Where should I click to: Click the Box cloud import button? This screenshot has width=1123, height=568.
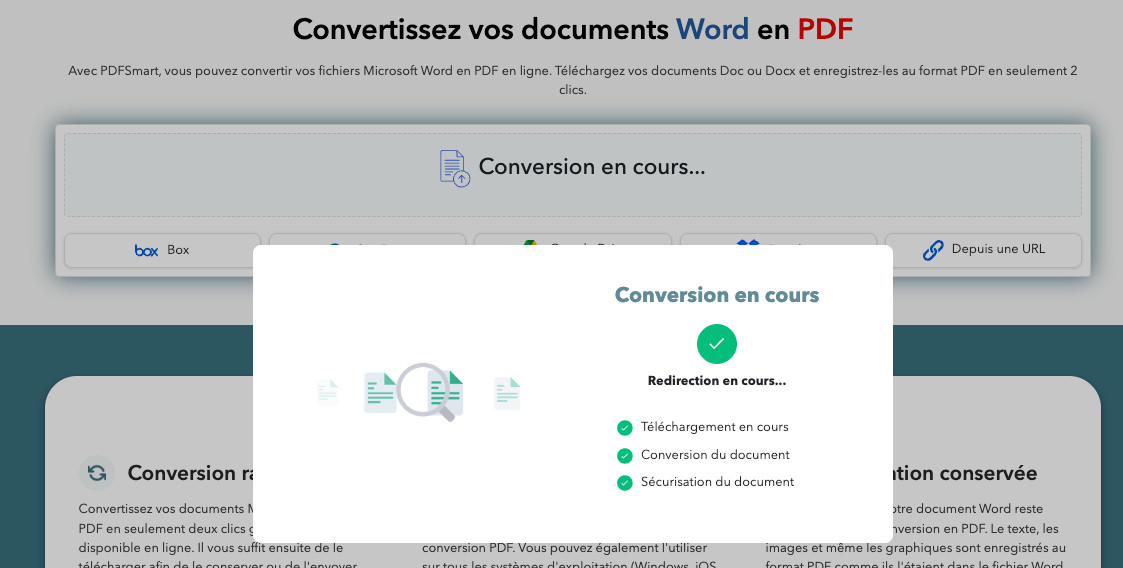pyautogui.click(x=163, y=250)
